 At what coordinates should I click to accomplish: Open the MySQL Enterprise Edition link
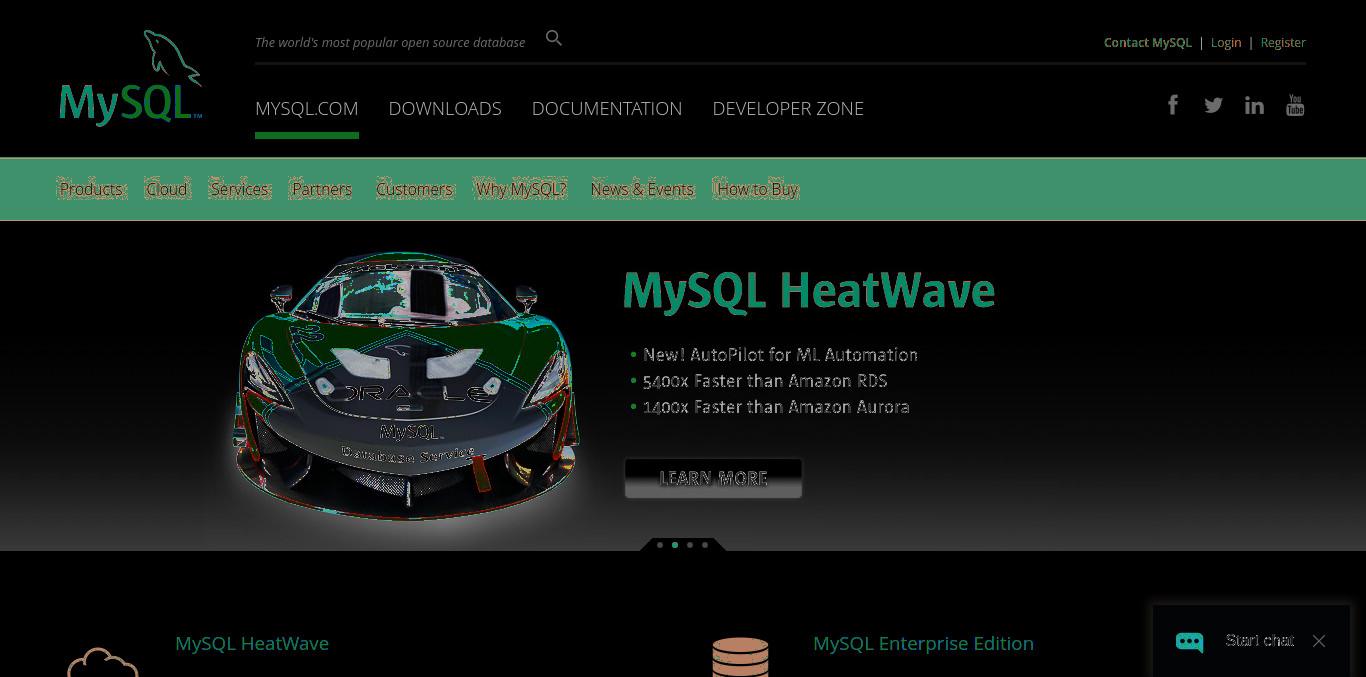coord(923,643)
